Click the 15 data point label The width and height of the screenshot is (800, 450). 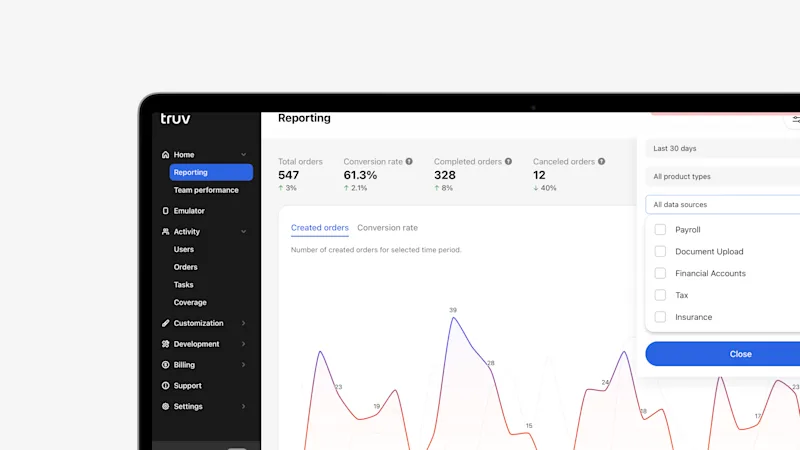coord(529,426)
